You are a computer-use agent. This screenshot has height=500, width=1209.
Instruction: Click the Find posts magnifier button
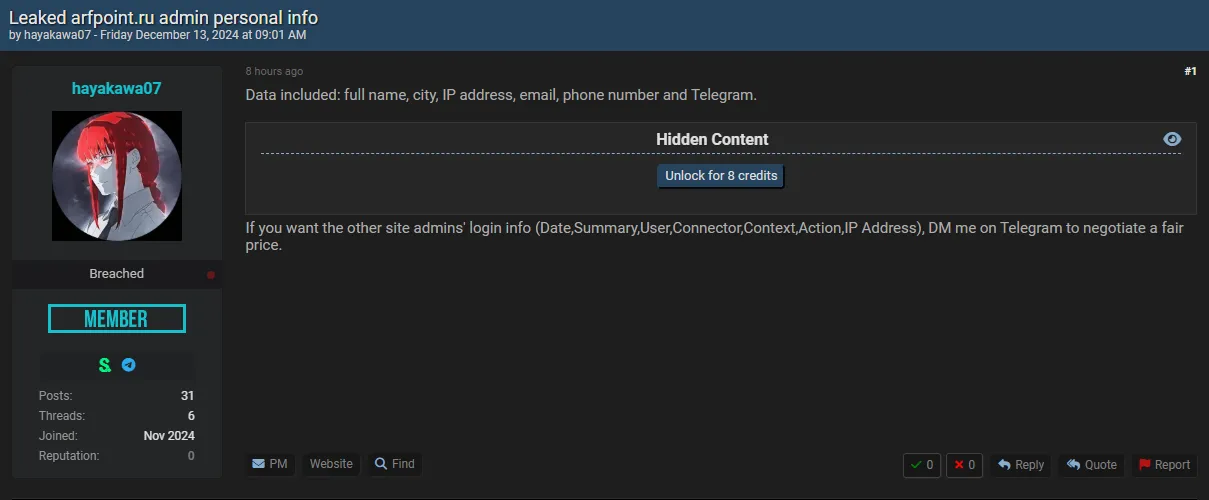[x=394, y=464]
